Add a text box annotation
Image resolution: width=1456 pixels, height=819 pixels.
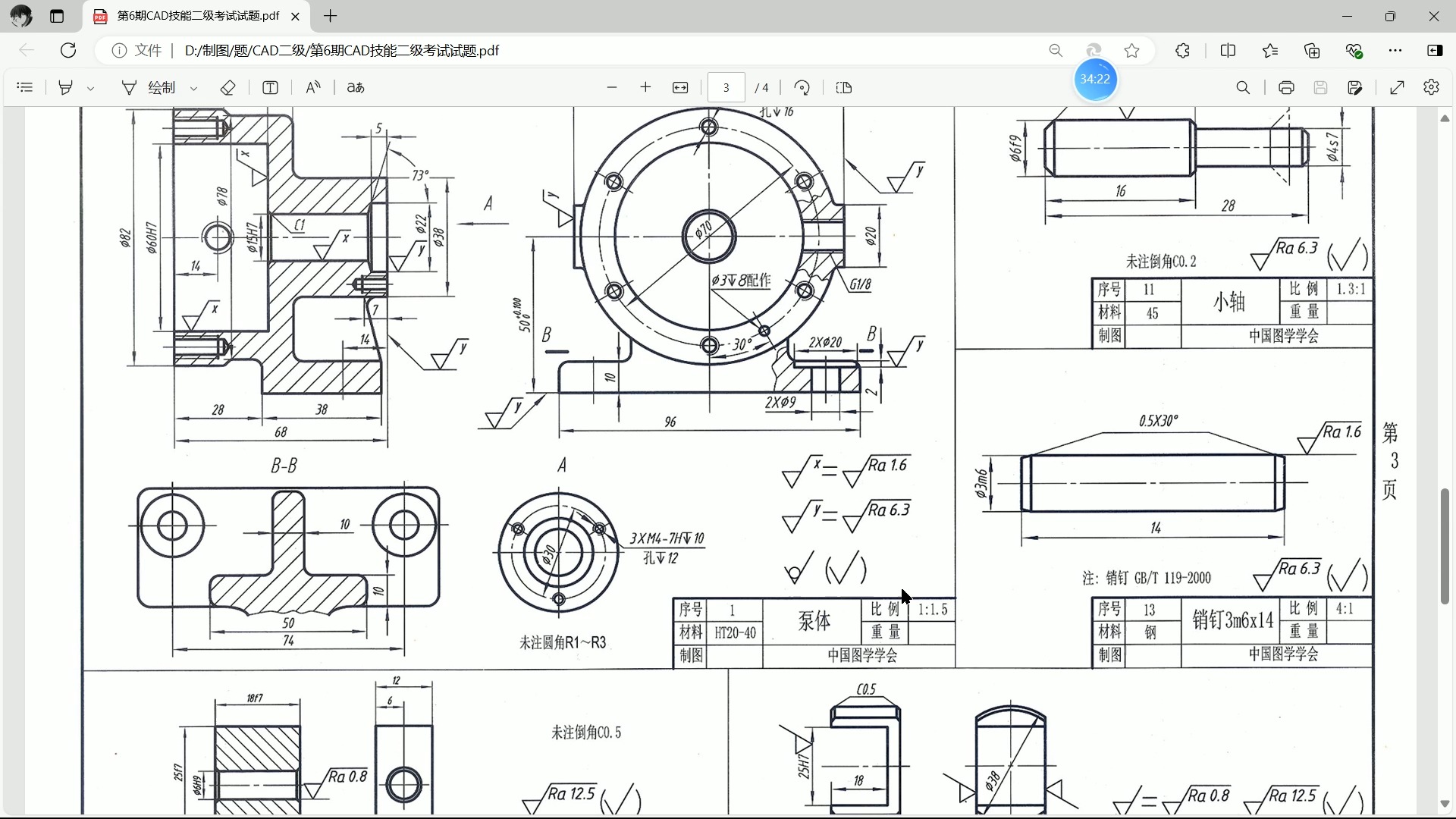pos(270,87)
